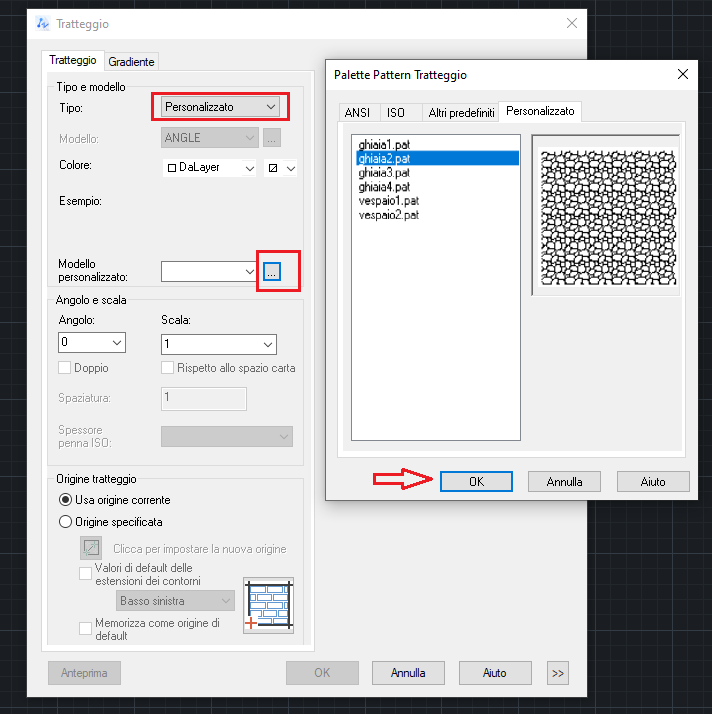This screenshot has height=714, width=712.
Task: Select ghiaia3.pat from the pattern list
Action: tap(384, 172)
